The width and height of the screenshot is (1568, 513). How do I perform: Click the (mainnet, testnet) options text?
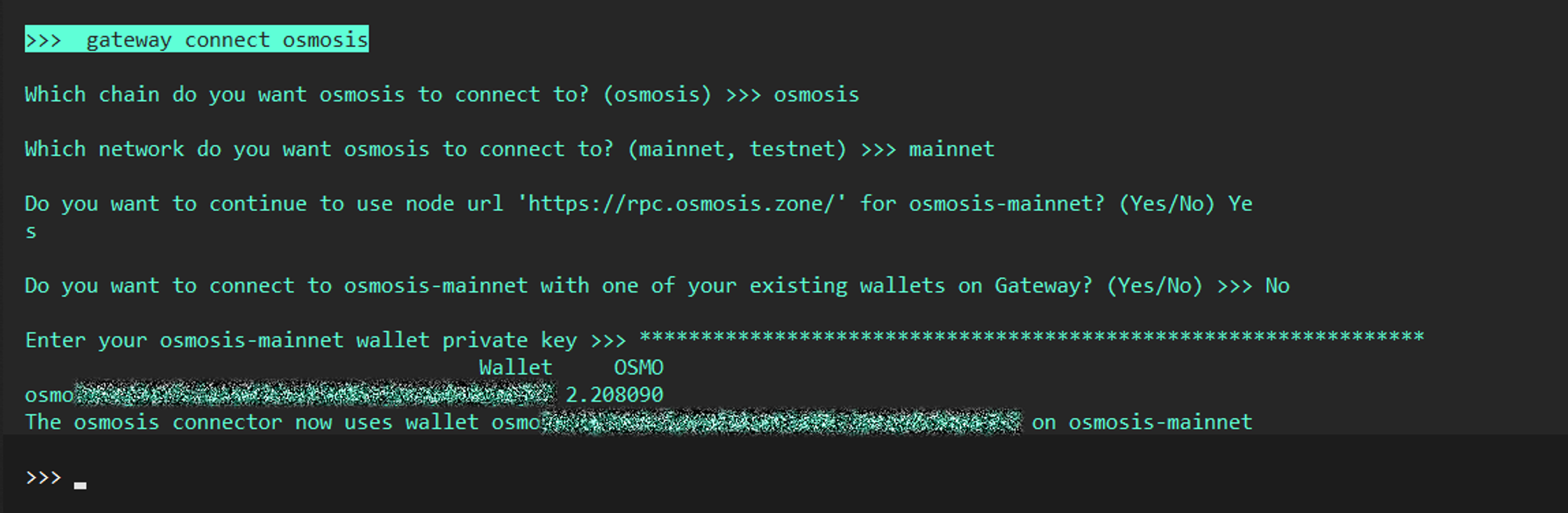737,149
